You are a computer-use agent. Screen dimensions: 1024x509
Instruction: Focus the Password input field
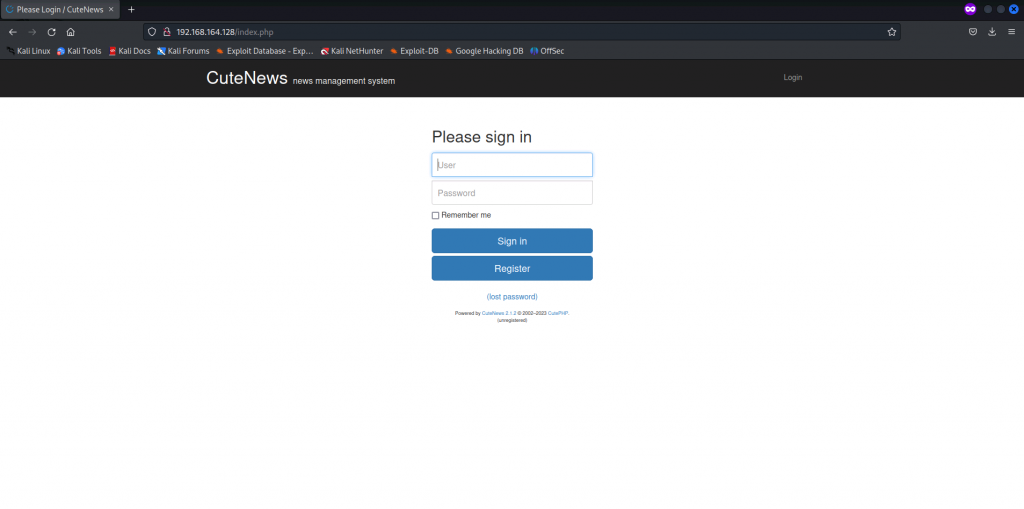click(512, 193)
